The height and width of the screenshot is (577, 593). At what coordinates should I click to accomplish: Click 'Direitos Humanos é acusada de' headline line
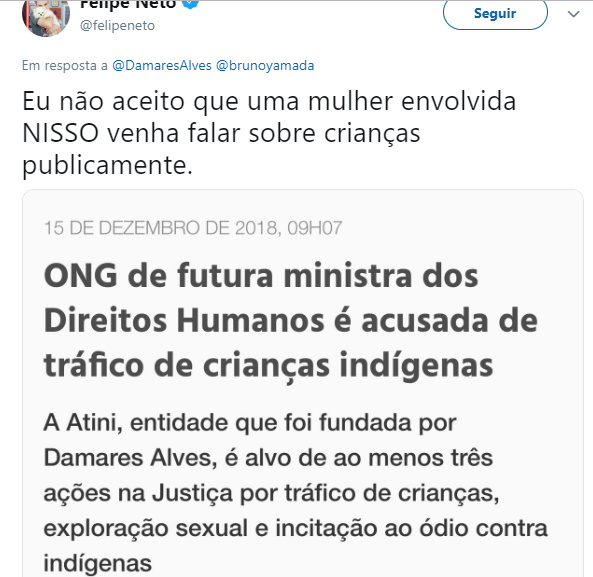[290, 321]
